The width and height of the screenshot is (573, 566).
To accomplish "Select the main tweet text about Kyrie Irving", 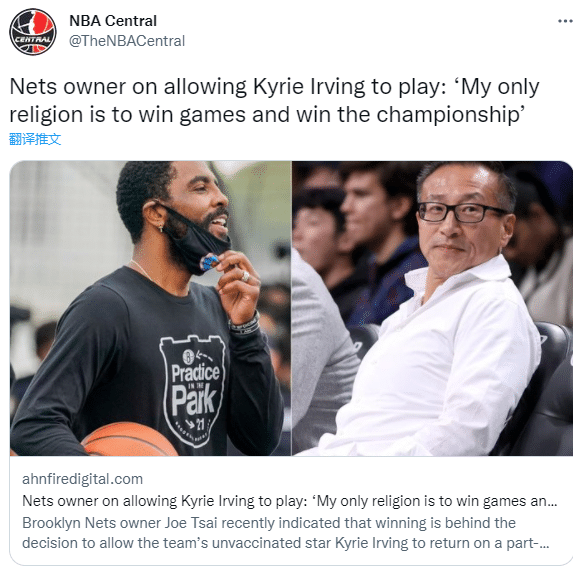I will [x=274, y=100].
